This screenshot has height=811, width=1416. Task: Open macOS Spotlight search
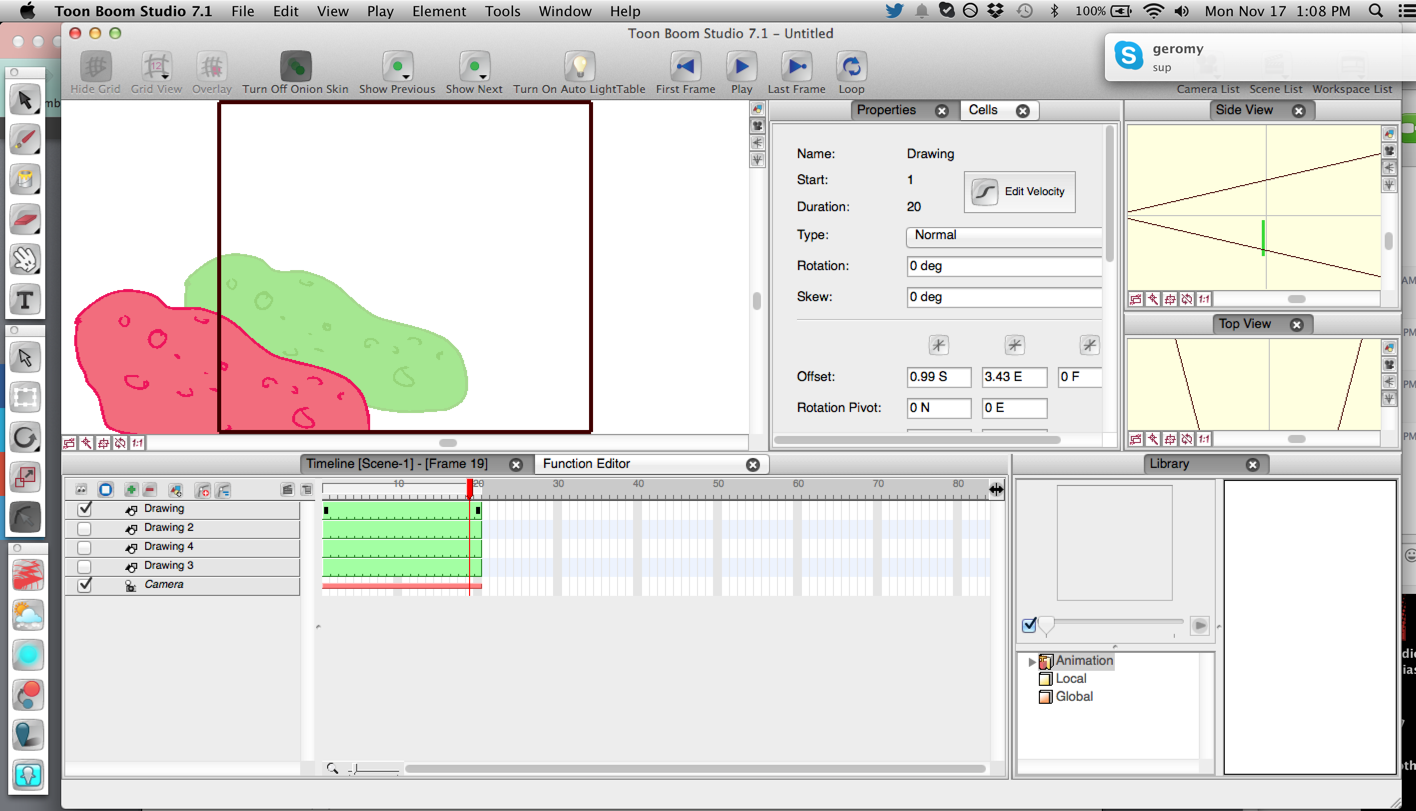tap(1375, 11)
